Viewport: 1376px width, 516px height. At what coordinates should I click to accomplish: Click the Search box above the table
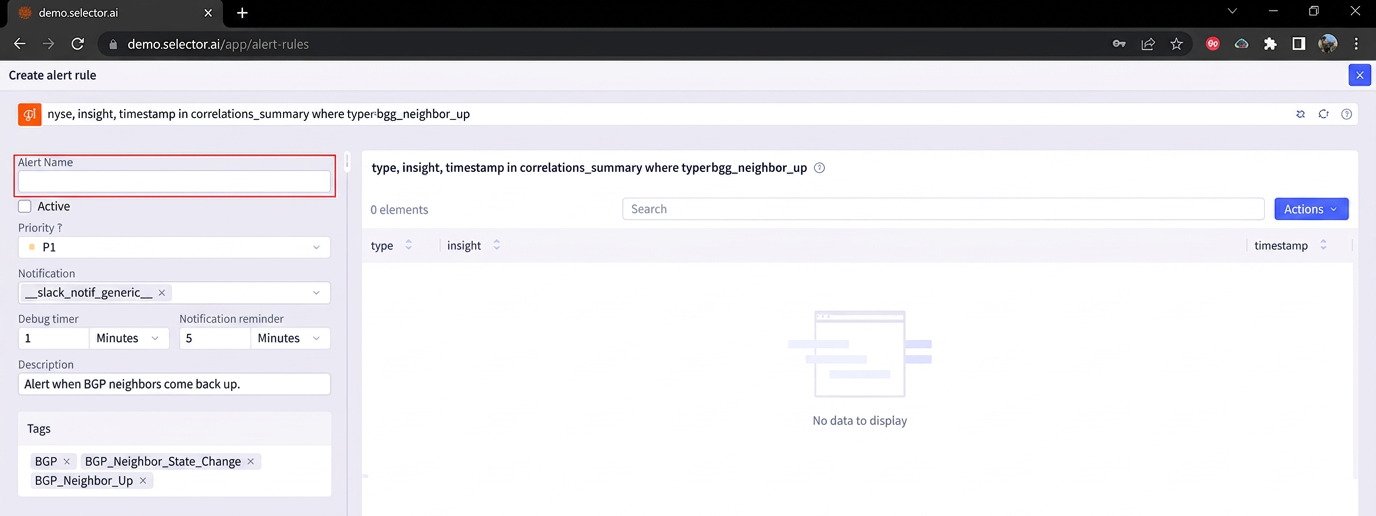[943, 209]
